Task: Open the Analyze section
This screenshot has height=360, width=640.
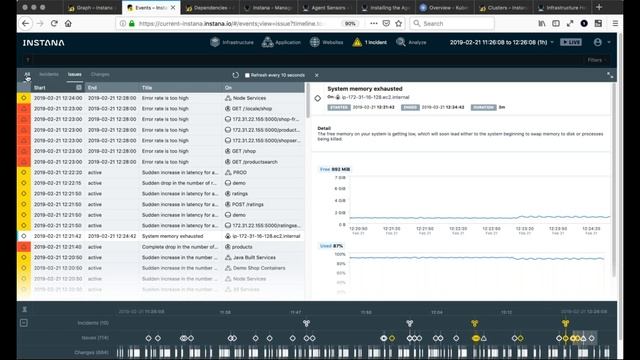Action: click(411, 42)
